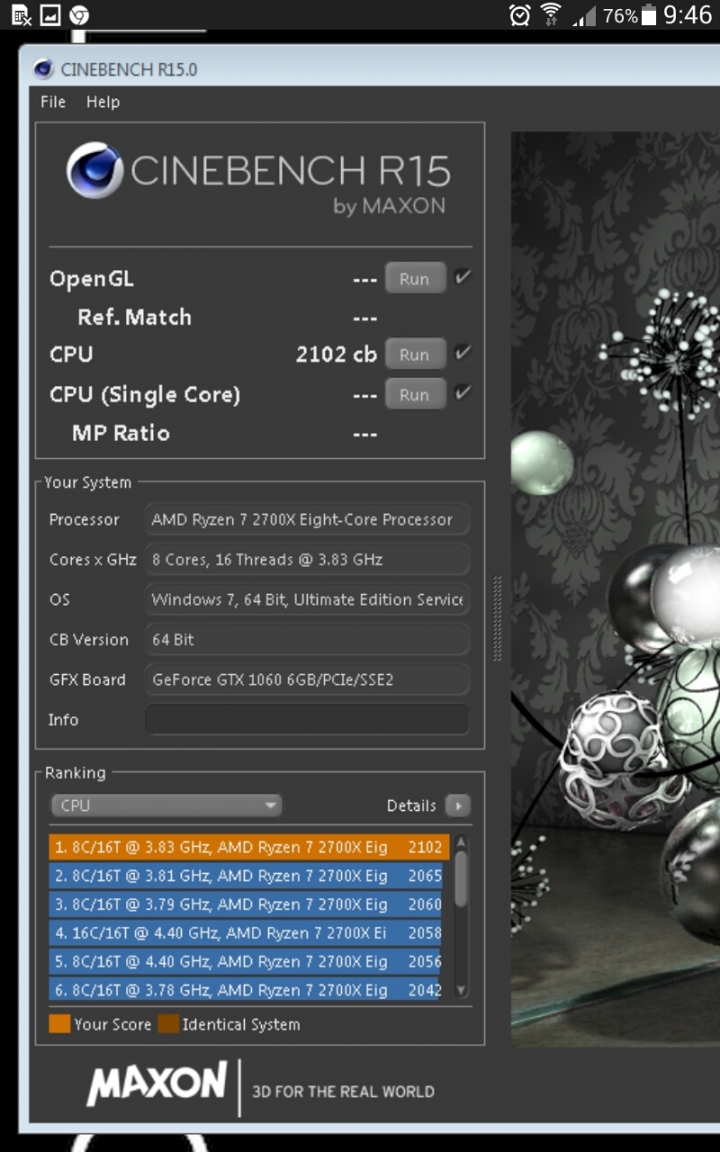Click the CB Version 64 Bit field

coord(307,639)
